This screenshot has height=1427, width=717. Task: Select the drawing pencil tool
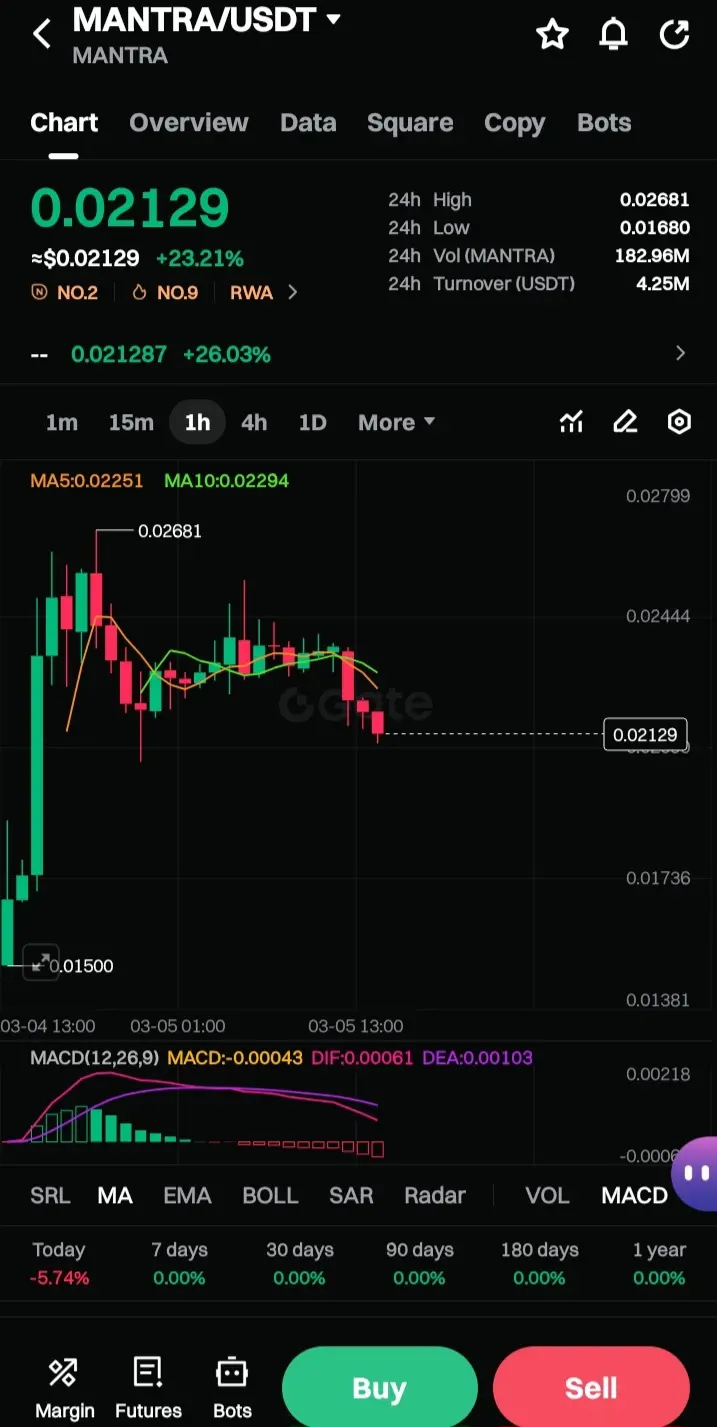tap(625, 422)
